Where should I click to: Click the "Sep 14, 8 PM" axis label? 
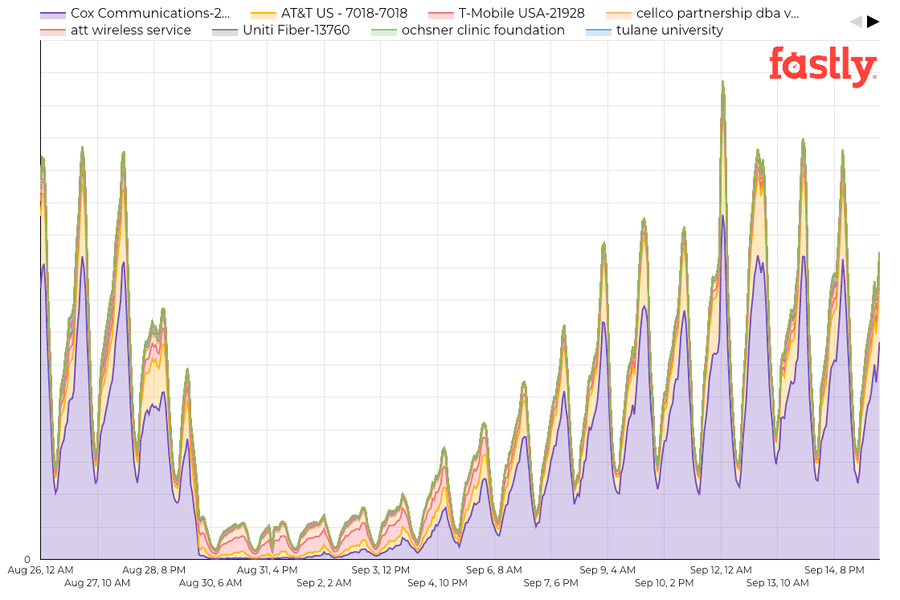click(x=834, y=570)
